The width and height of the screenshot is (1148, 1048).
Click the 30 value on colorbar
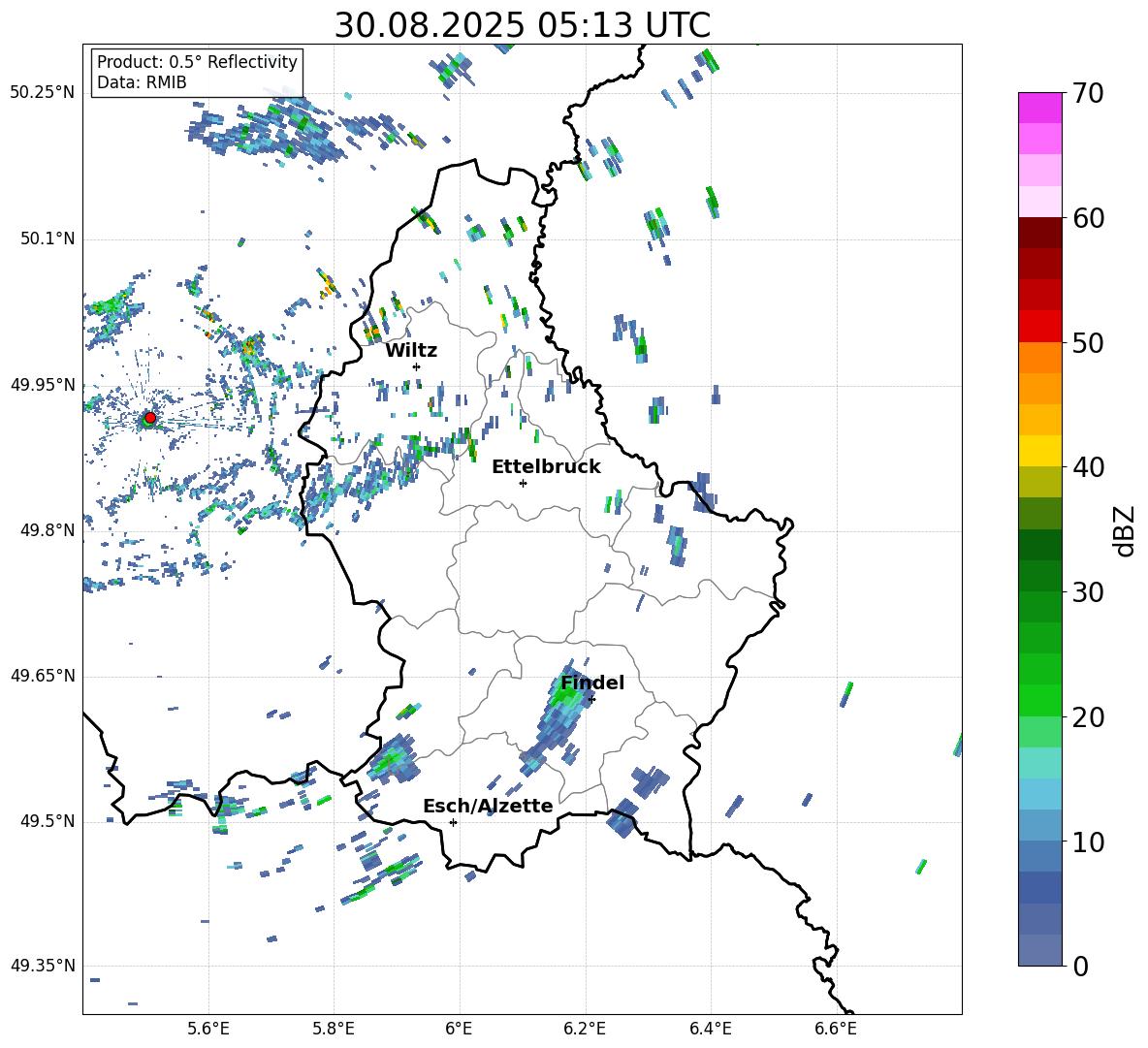coord(1088,592)
